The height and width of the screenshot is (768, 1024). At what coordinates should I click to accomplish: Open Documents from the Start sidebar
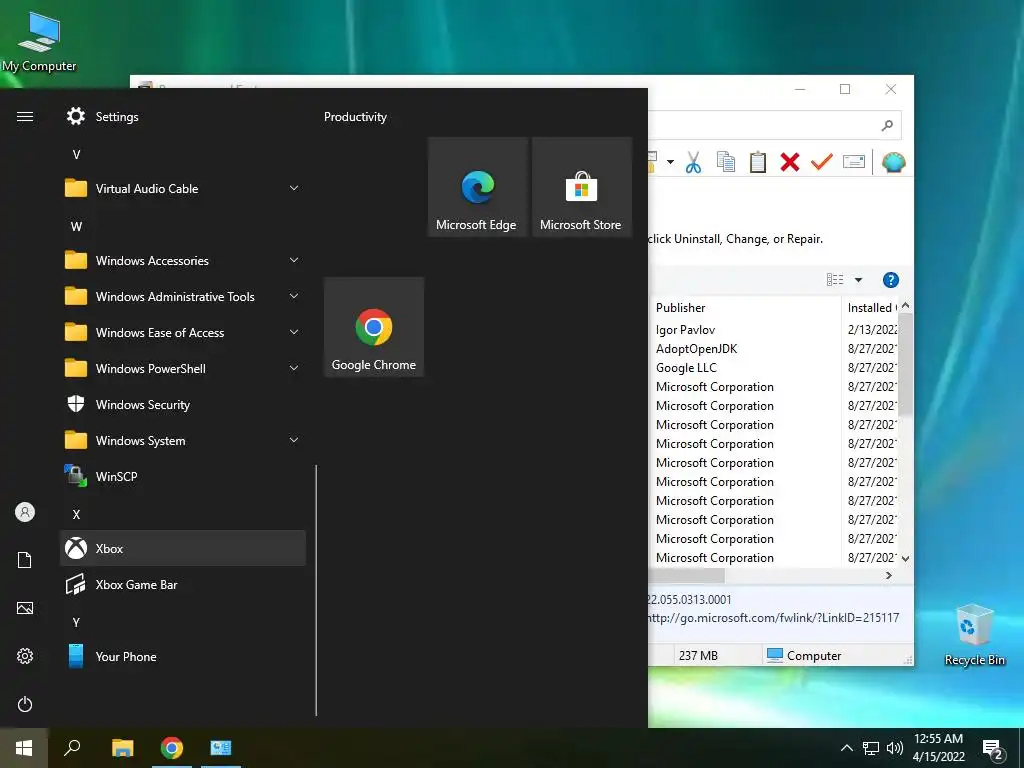(x=25, y=560)
